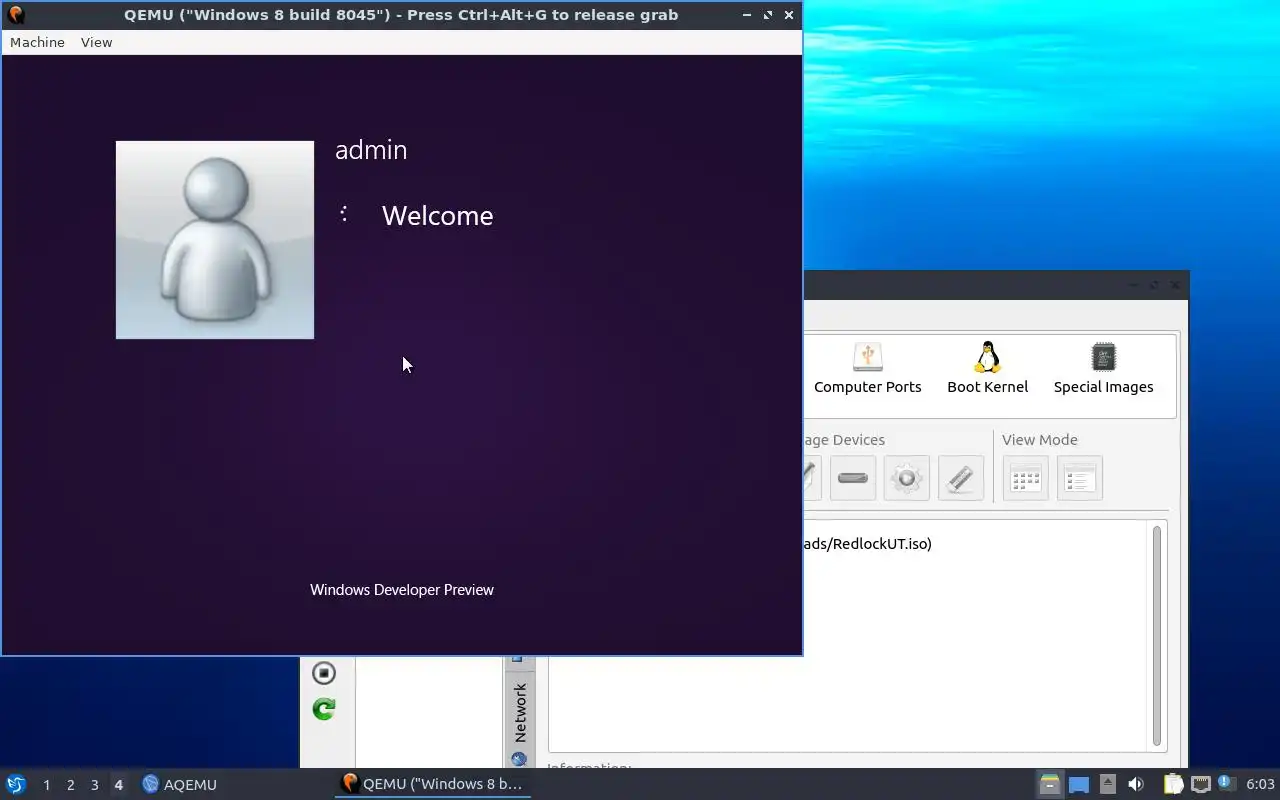This screenshot has width=1280, height=800.
Task: Click the admin username text
Action: coord(371,150)
